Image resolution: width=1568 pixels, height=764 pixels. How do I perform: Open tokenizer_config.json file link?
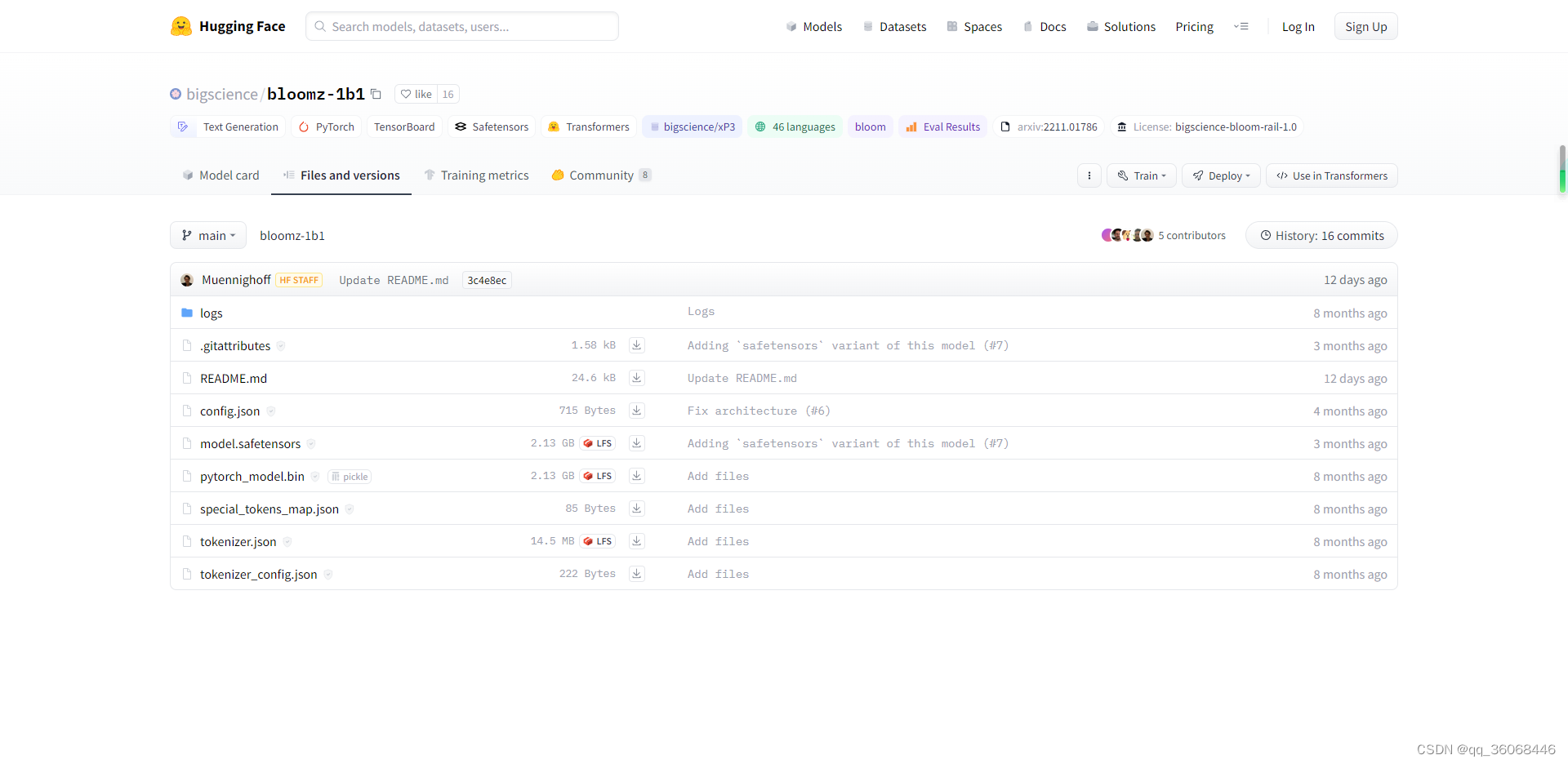(x=259, y=575)
